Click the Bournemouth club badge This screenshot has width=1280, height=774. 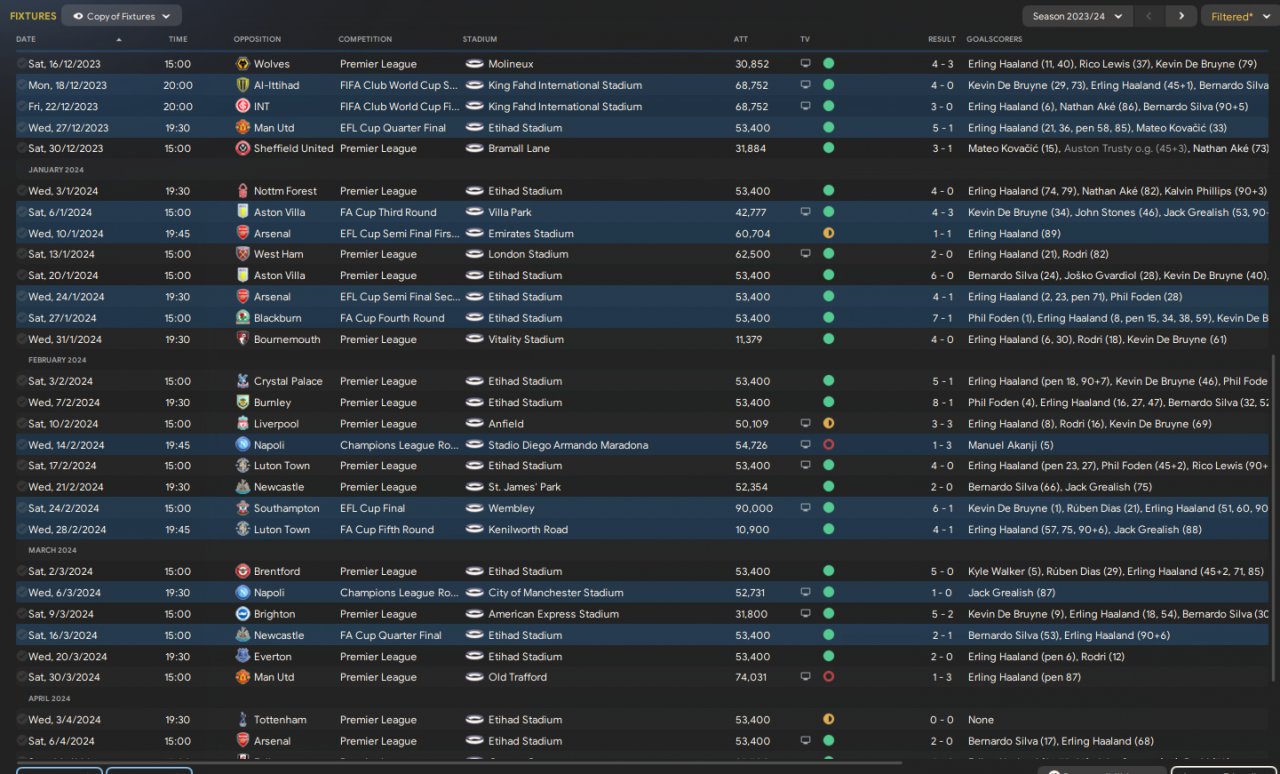pos(242,339)
